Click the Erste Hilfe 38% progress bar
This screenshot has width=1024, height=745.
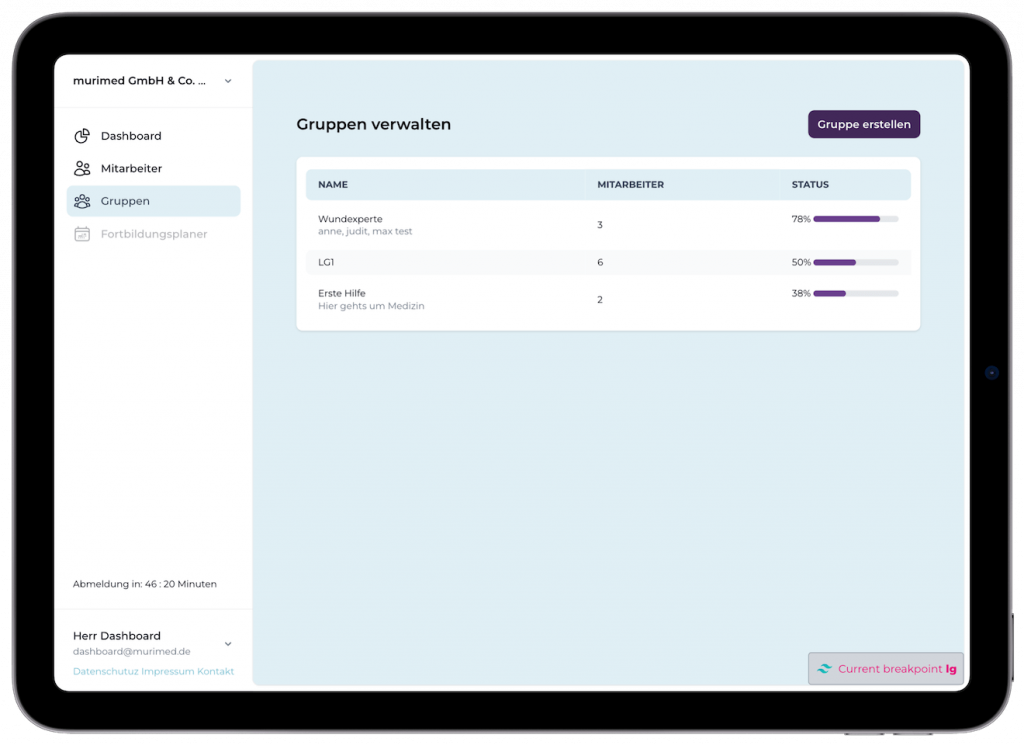pos(855,294)
